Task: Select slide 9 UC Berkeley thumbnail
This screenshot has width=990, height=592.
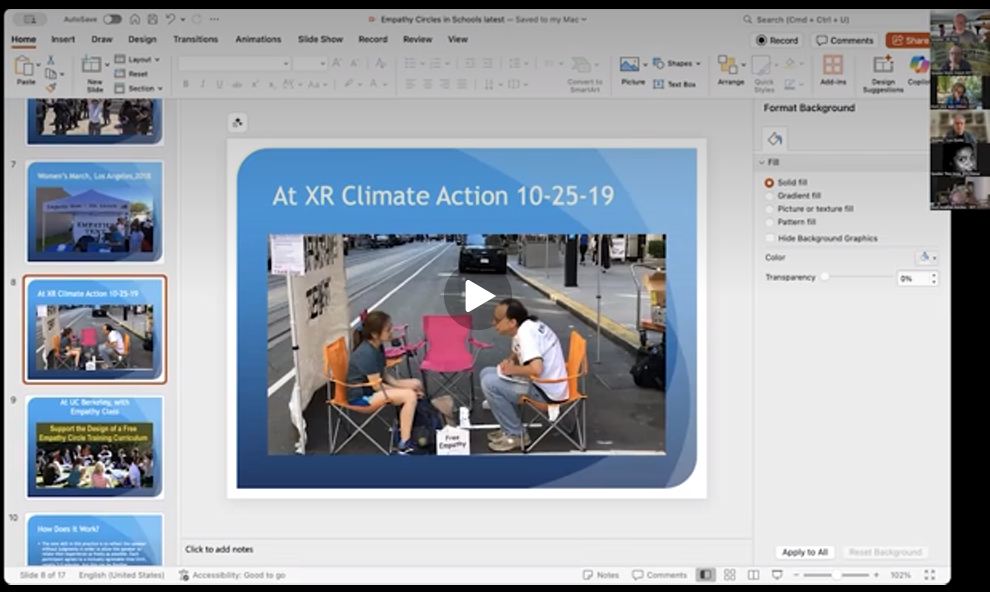Action: pyautogui.click(x=95, y=446)
